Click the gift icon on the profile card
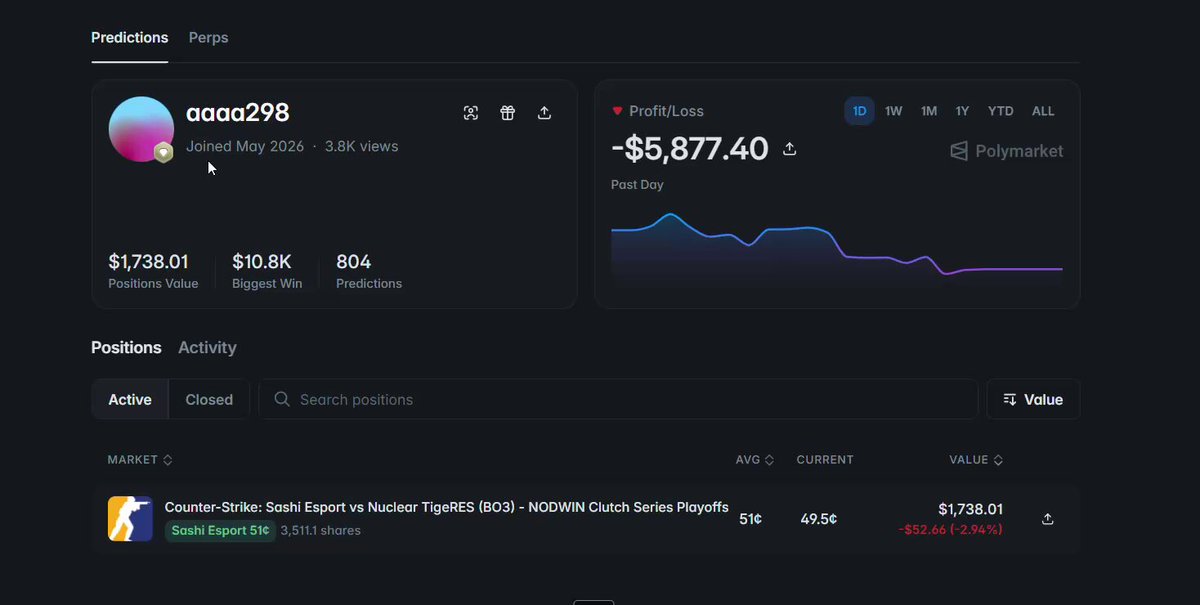The height and width of the screenshot is (605, 1200). (508, 113)
